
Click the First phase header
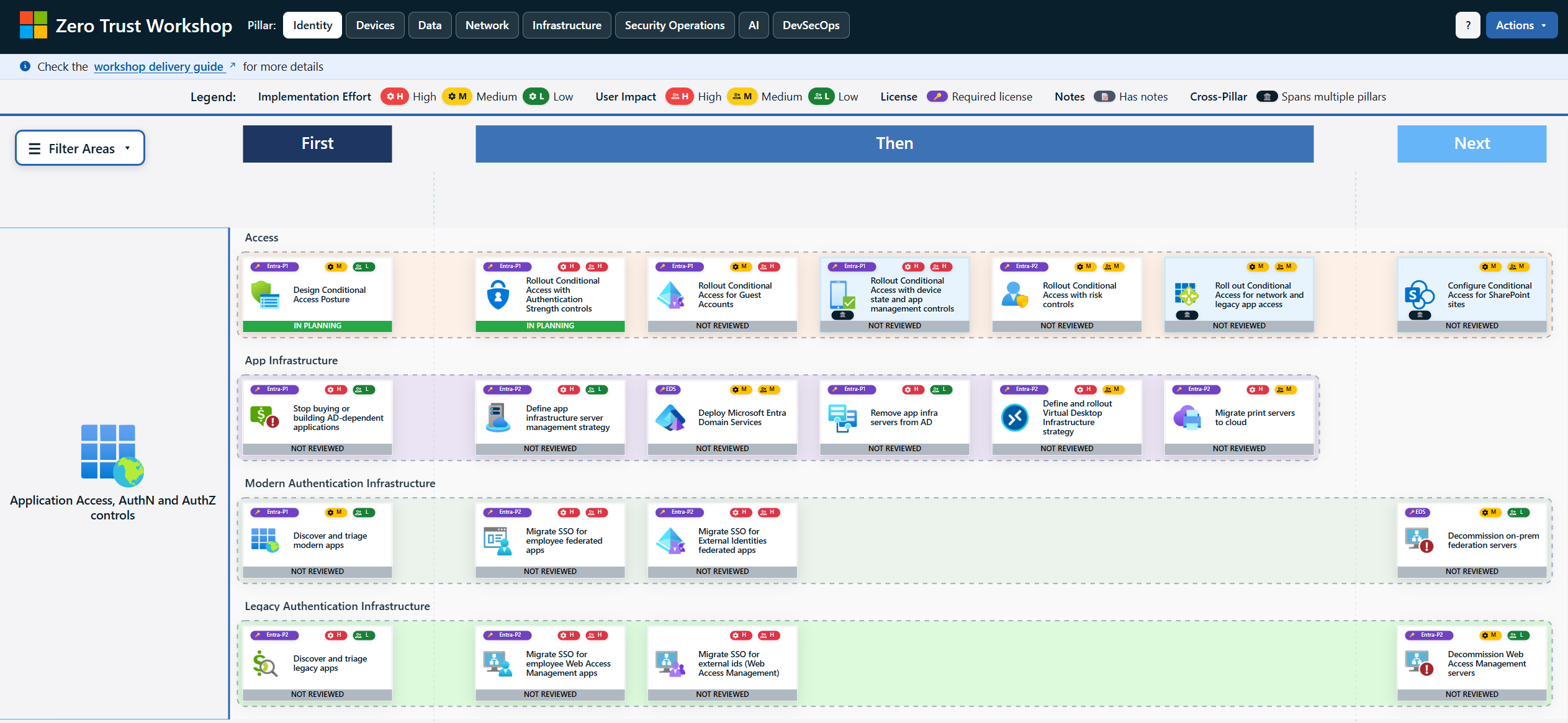point(317,144)
